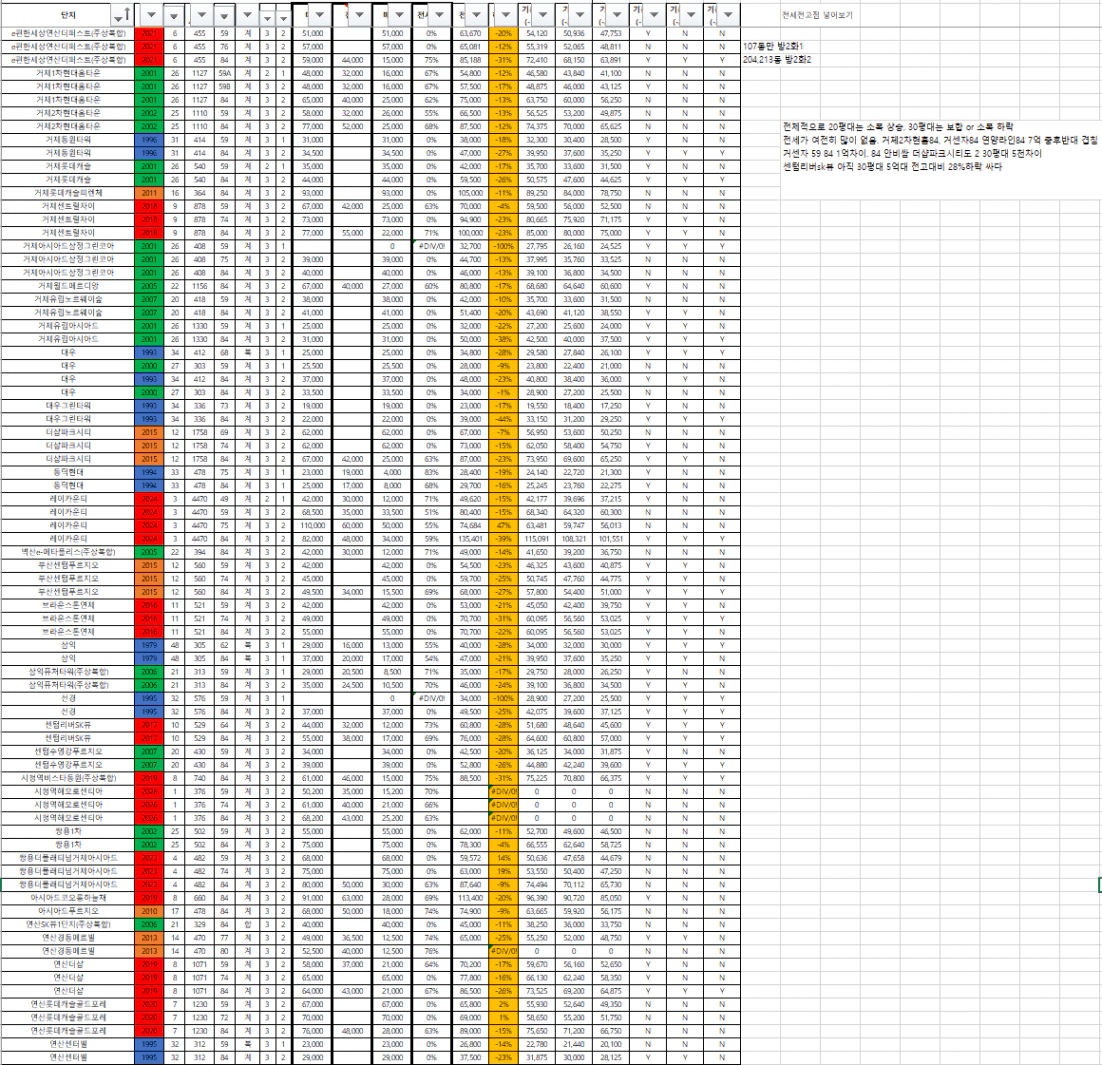
Task: Select the 96,390 value cell
Action: [x=536, y=898]
